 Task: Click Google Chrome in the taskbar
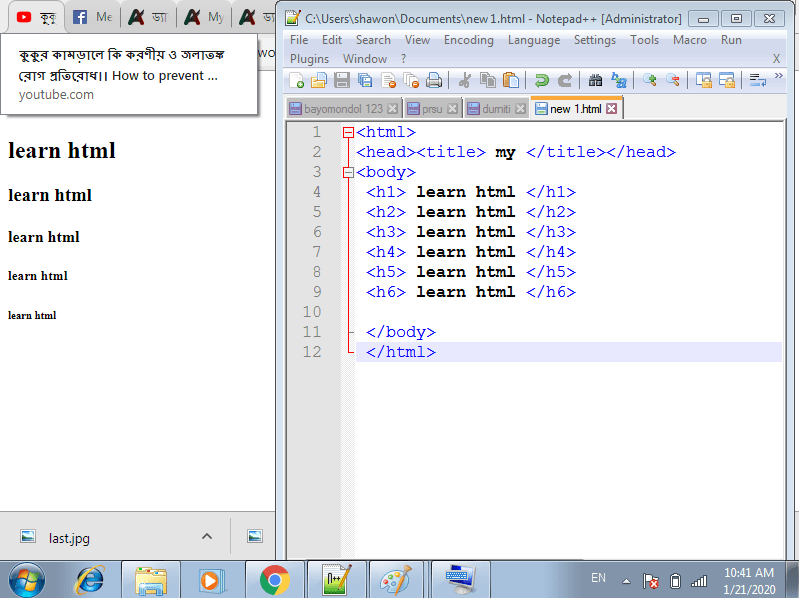274,579
